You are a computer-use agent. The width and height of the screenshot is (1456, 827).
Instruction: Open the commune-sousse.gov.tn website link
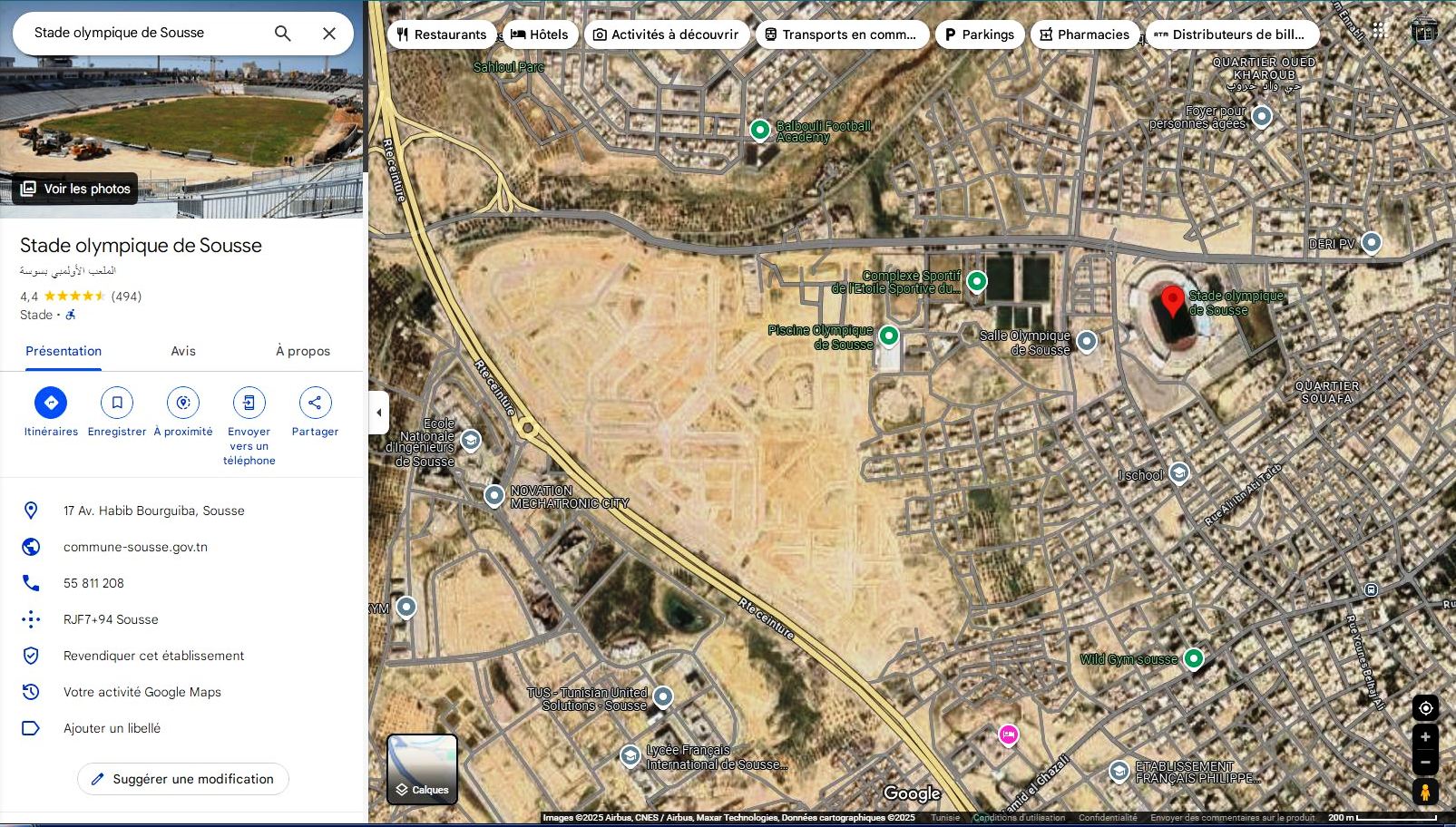(x=135, y=547)
